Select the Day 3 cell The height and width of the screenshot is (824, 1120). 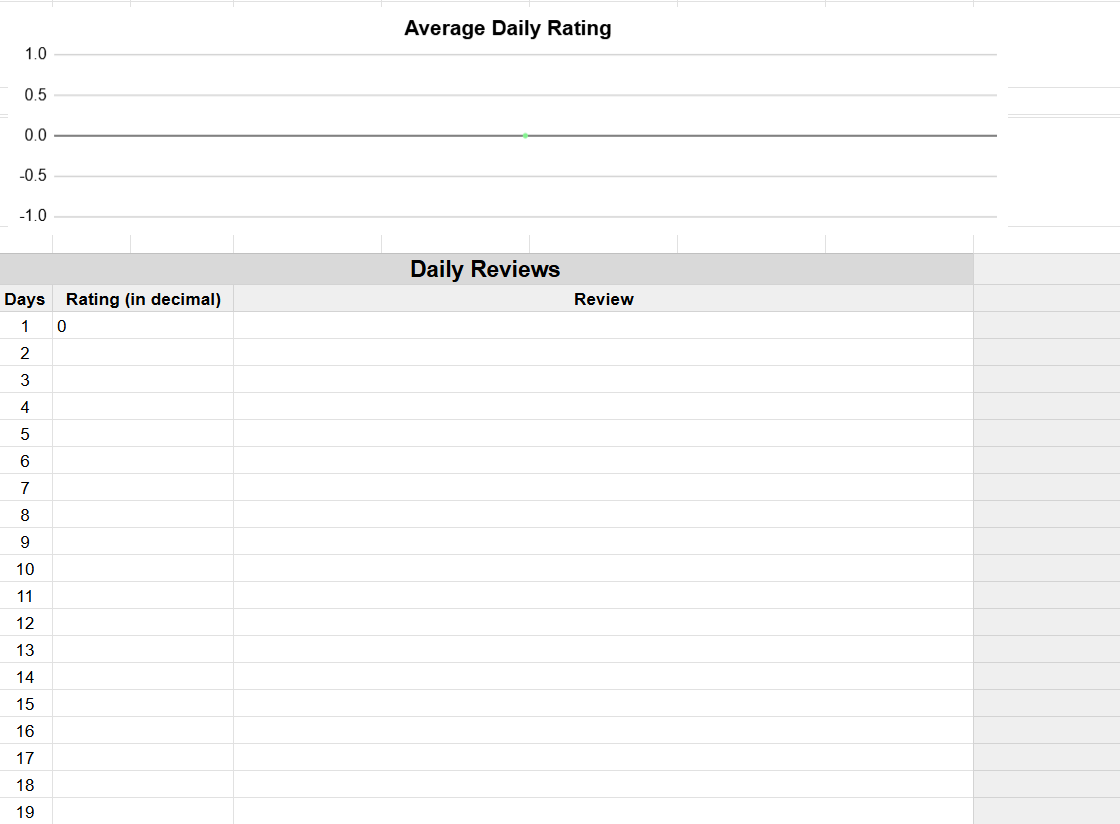click(x=26, y=380)
